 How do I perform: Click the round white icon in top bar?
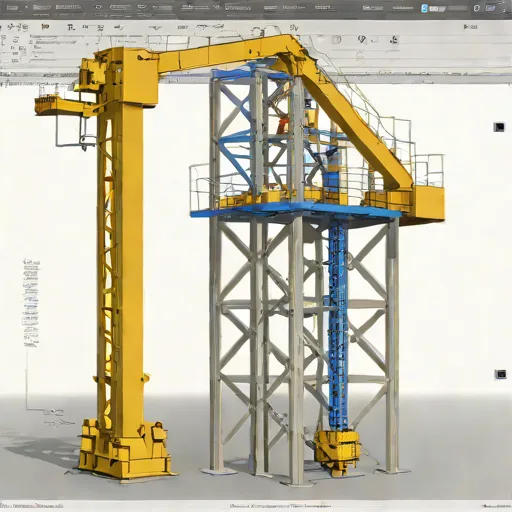(x=477, y=8)
